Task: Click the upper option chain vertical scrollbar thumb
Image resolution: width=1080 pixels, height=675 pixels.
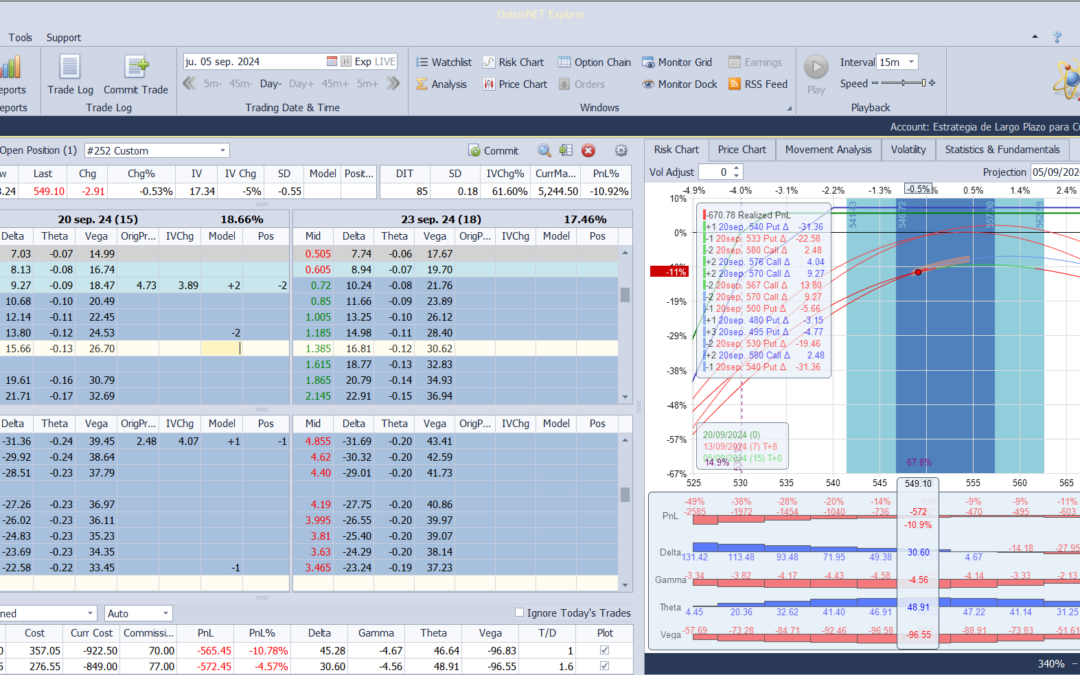Action: [x=625, y=294]
